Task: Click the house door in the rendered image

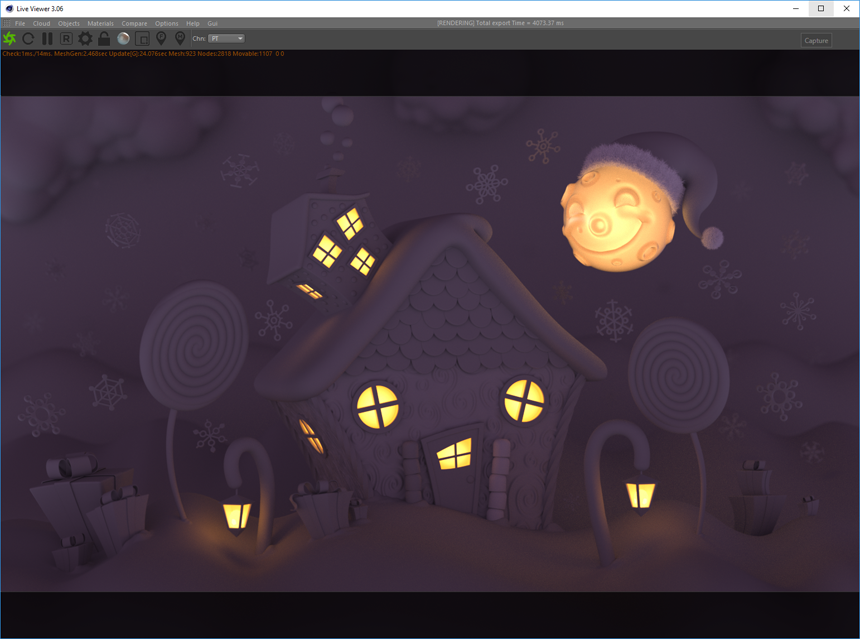Action: click(x=453, y=467)
